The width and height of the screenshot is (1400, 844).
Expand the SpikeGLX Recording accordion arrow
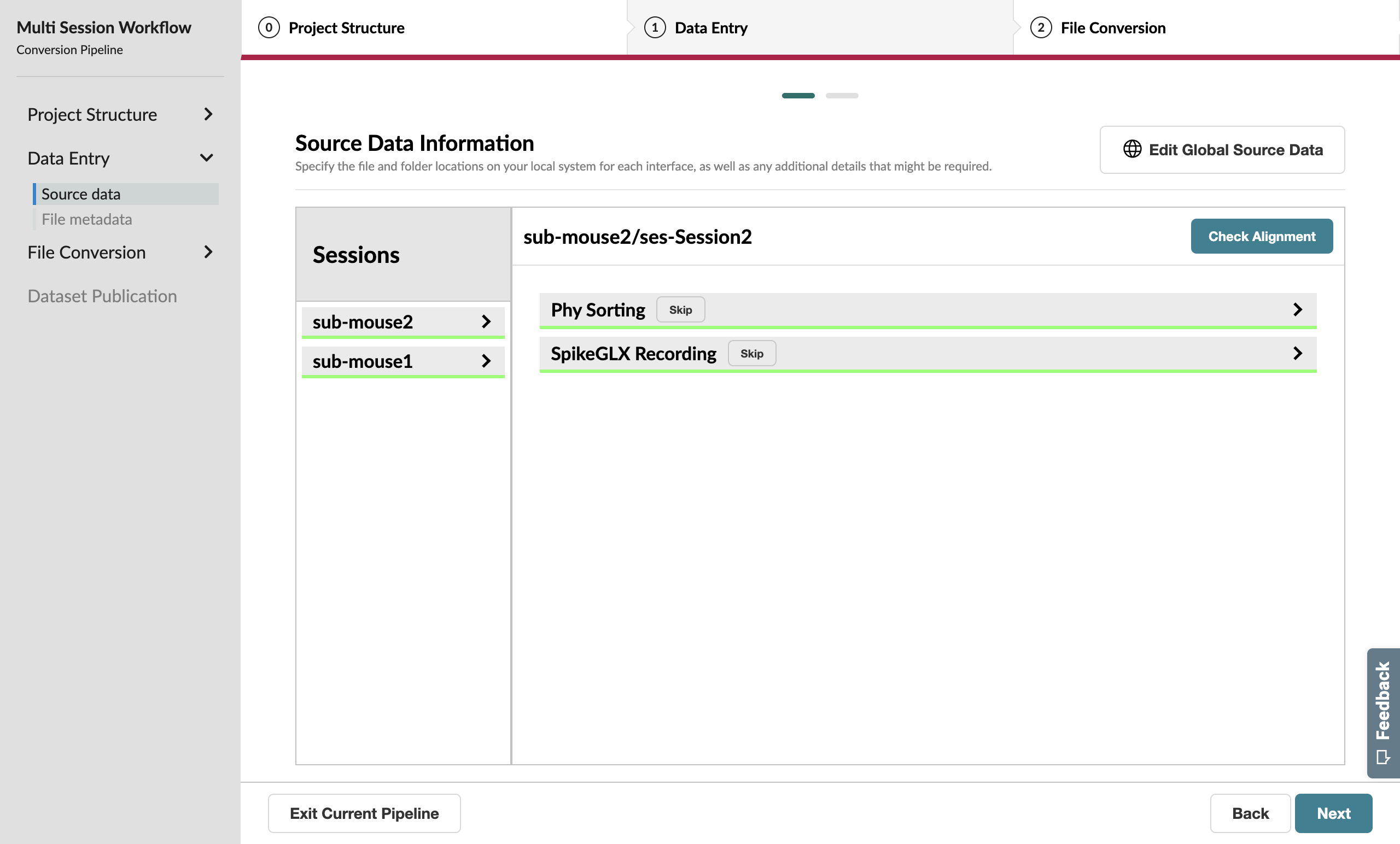pos(1297,353)
